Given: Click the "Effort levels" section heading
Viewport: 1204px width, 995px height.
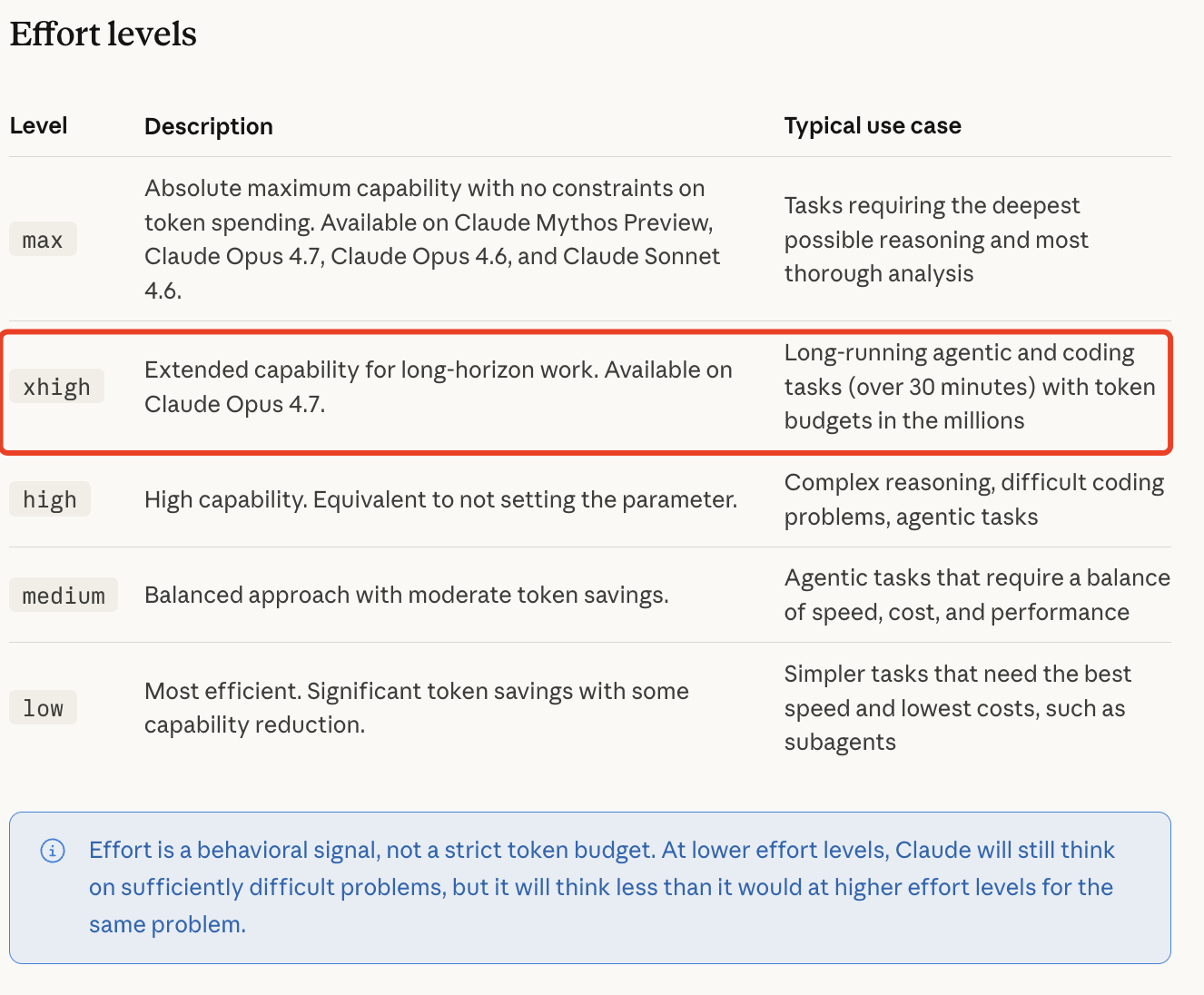Looking at the screenshot, I should tap(104, 34).
